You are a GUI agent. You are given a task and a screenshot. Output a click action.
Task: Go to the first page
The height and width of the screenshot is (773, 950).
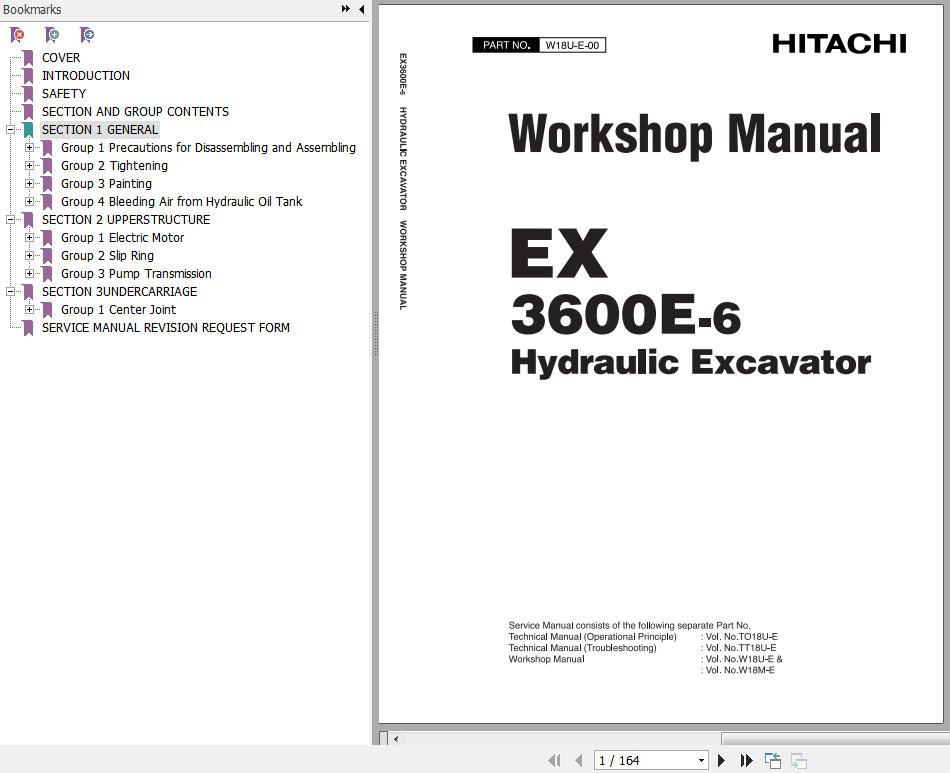[554, 760]
